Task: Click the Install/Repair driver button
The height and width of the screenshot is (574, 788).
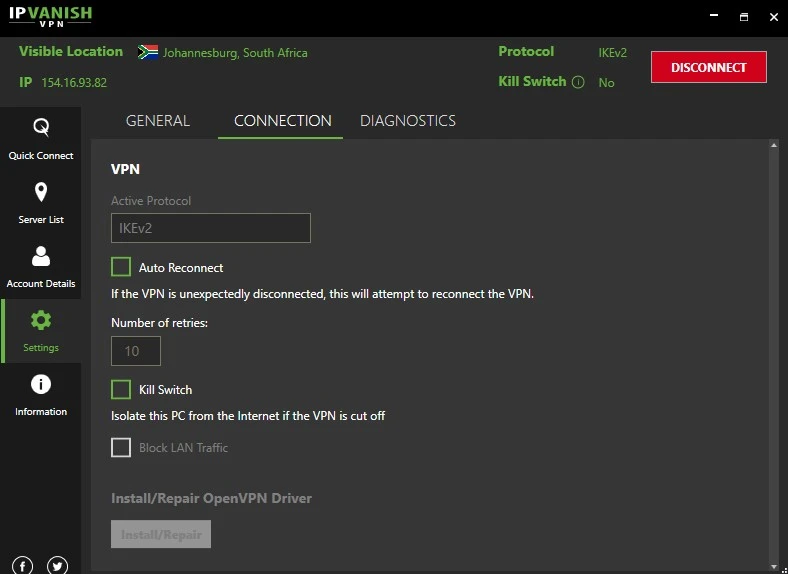Action: (x=161, y=534)
